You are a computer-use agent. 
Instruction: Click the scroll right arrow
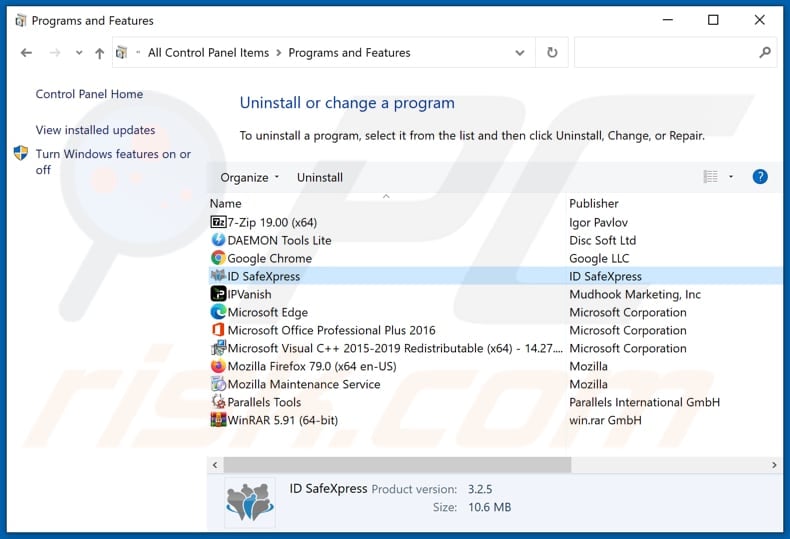(774, 465)
